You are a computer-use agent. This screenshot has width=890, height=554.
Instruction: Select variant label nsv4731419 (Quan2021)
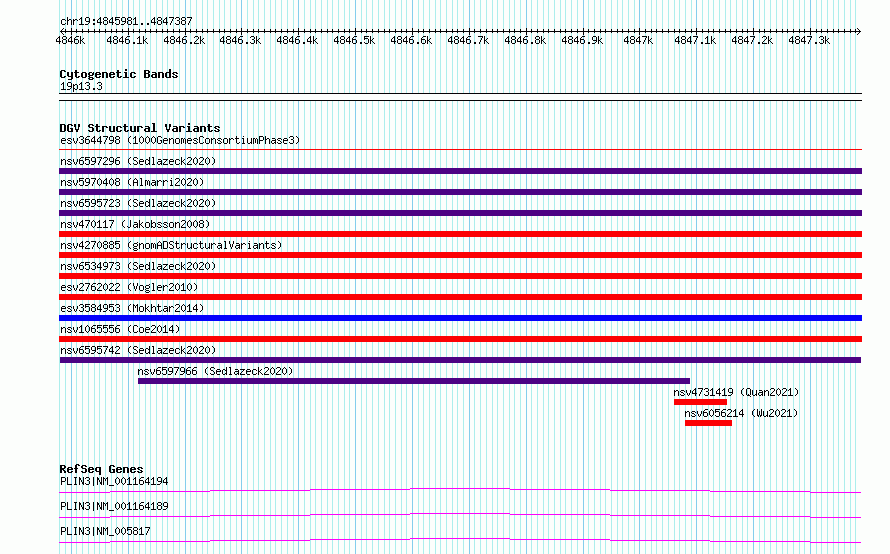(x=736, y=392)
